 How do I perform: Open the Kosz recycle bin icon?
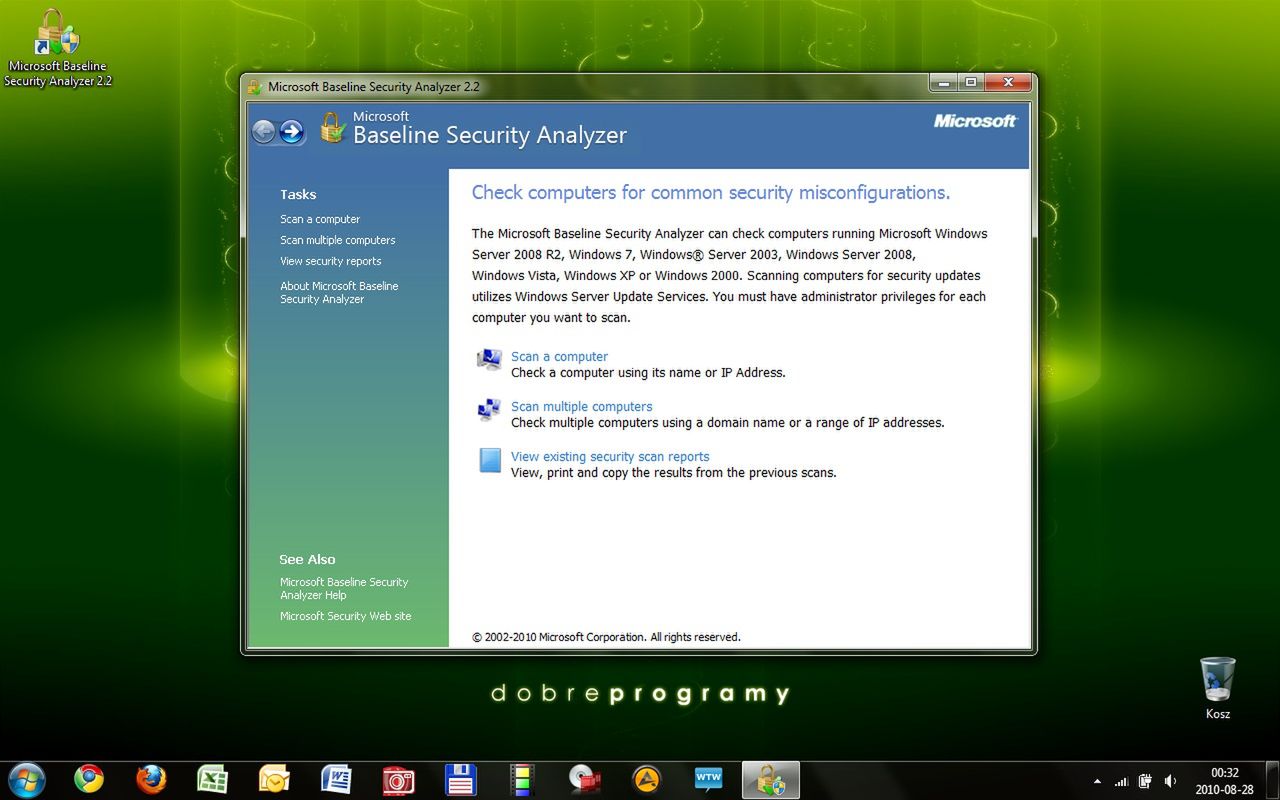[x=1218, y=688]
